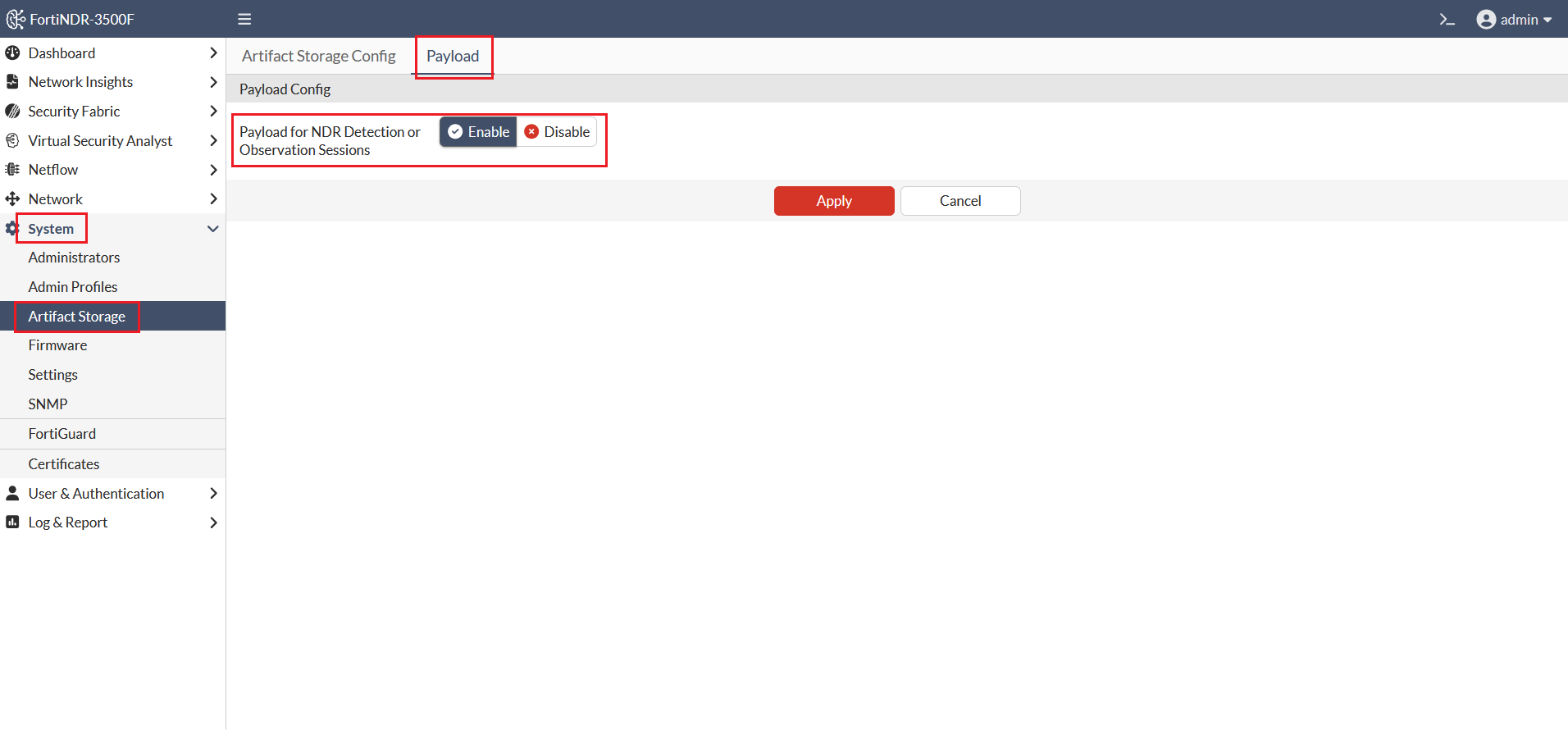Expand the Network Insights chevron
Screen dimensions: 1568x730
(213, 82)
